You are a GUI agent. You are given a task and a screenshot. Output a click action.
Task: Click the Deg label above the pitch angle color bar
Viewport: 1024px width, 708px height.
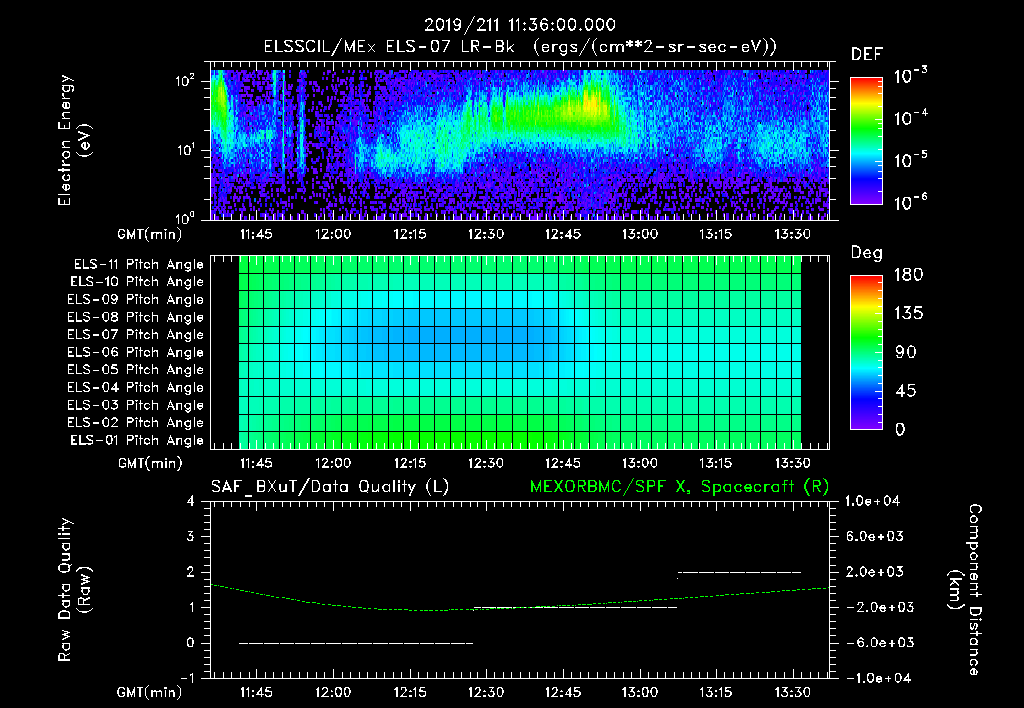click(866, 253)
